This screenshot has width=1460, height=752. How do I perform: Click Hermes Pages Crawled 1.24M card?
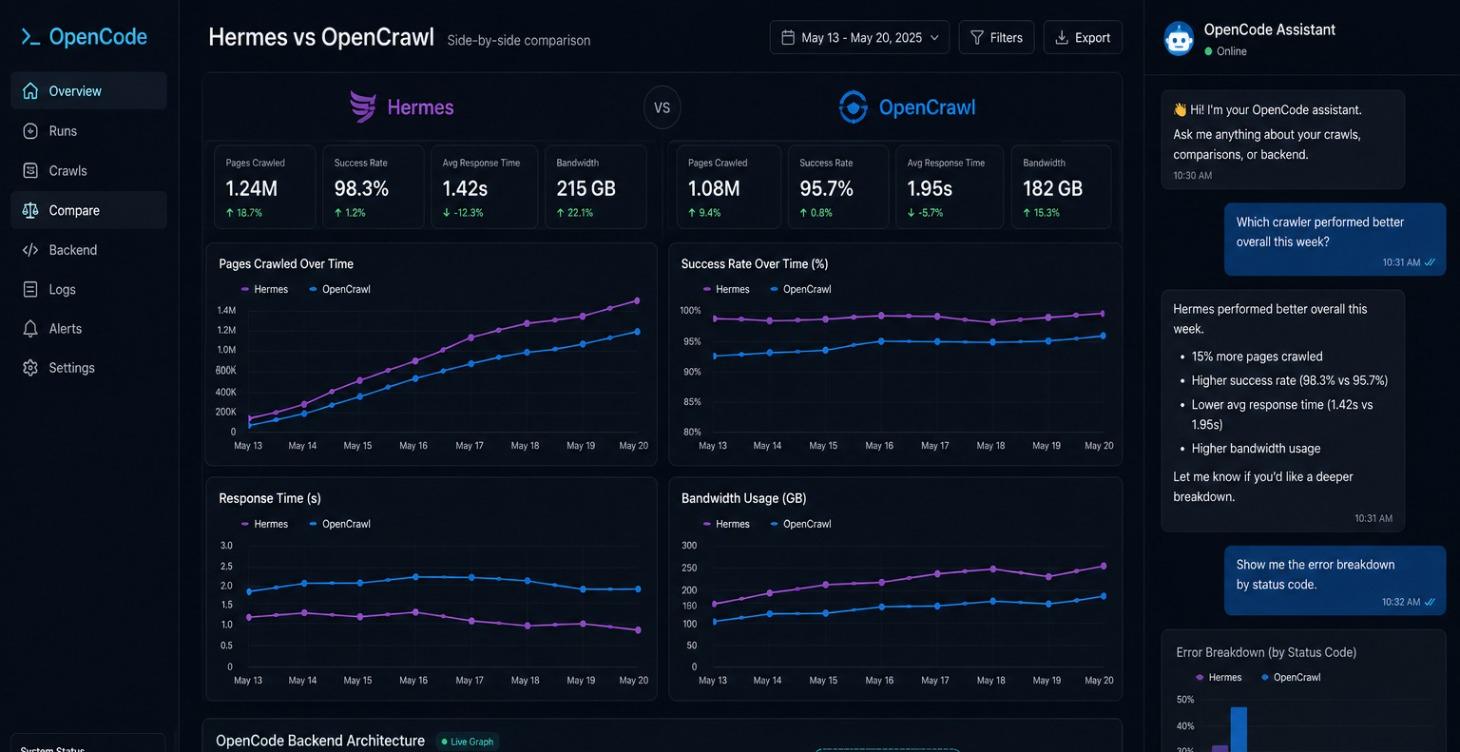click(265, 187)
